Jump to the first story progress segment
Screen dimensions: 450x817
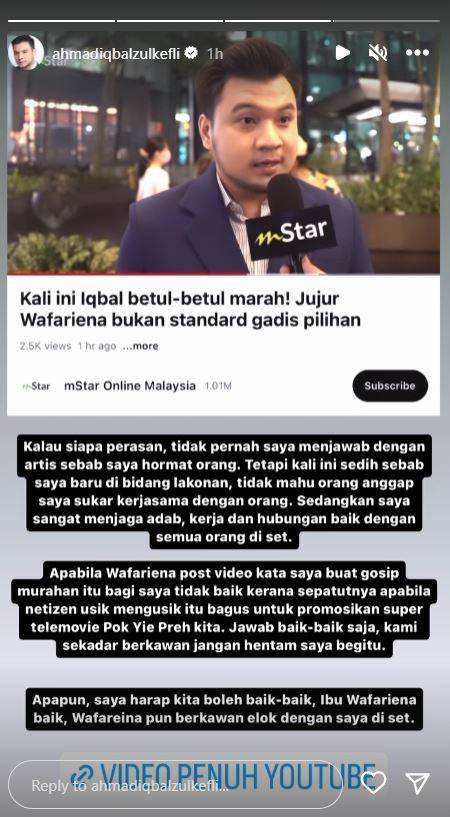coord(61,21)
